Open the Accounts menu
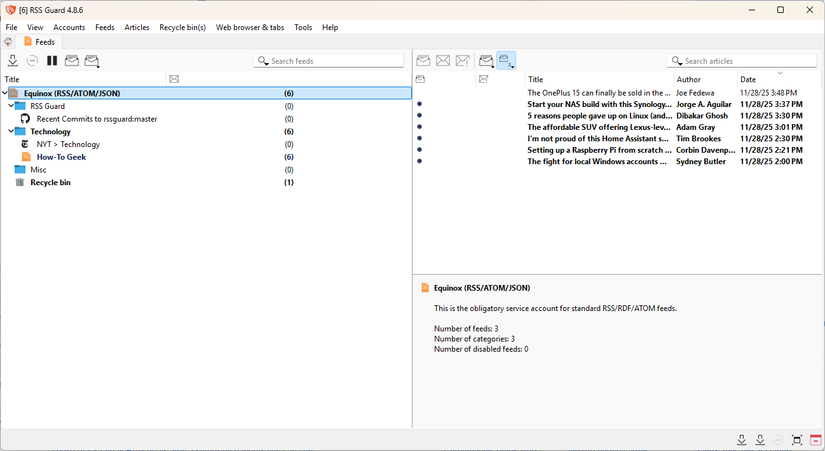The height and width of the screenshot is (451, 825). [69, 27]
